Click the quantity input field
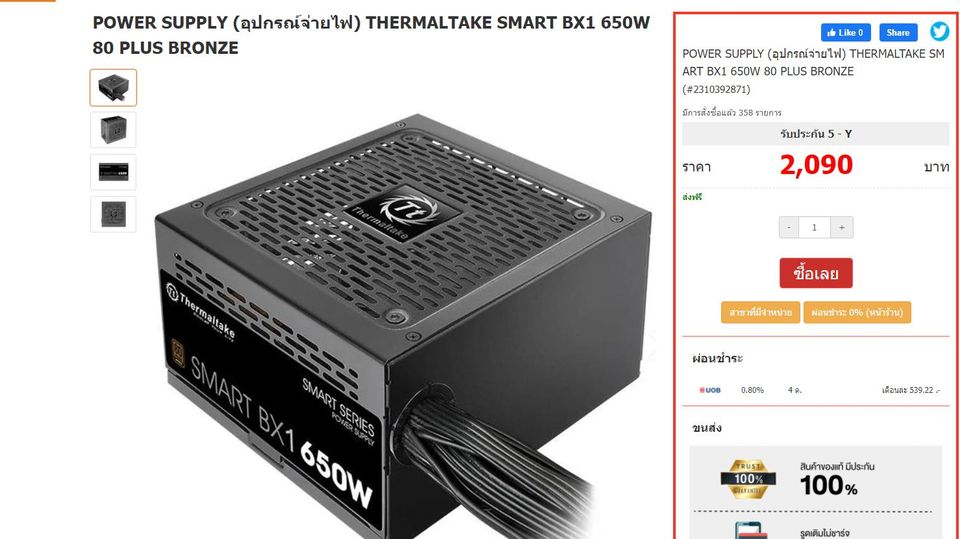 [x=814, y=227]
